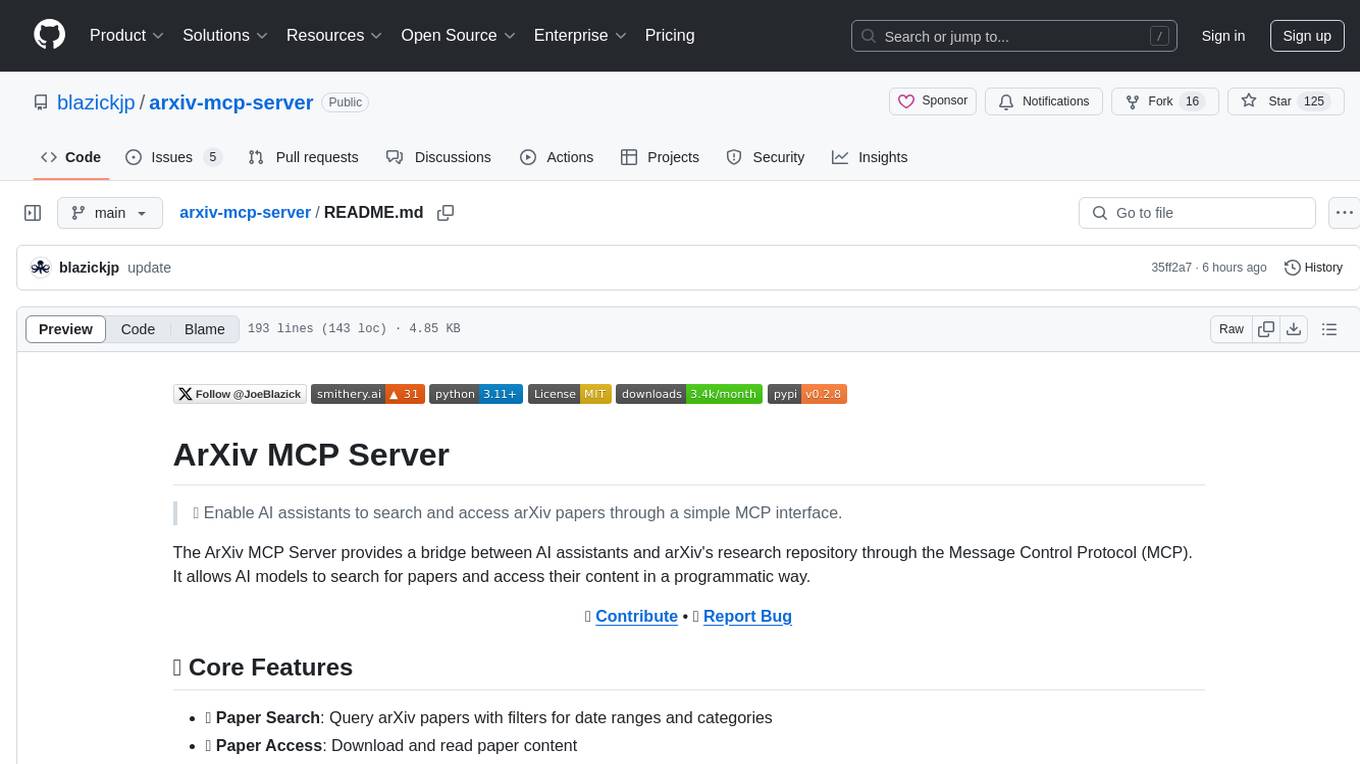The width and height of the screenshot is (1360, 764).
Task: Switch to the Projects tab
Action: click(660, 157)
